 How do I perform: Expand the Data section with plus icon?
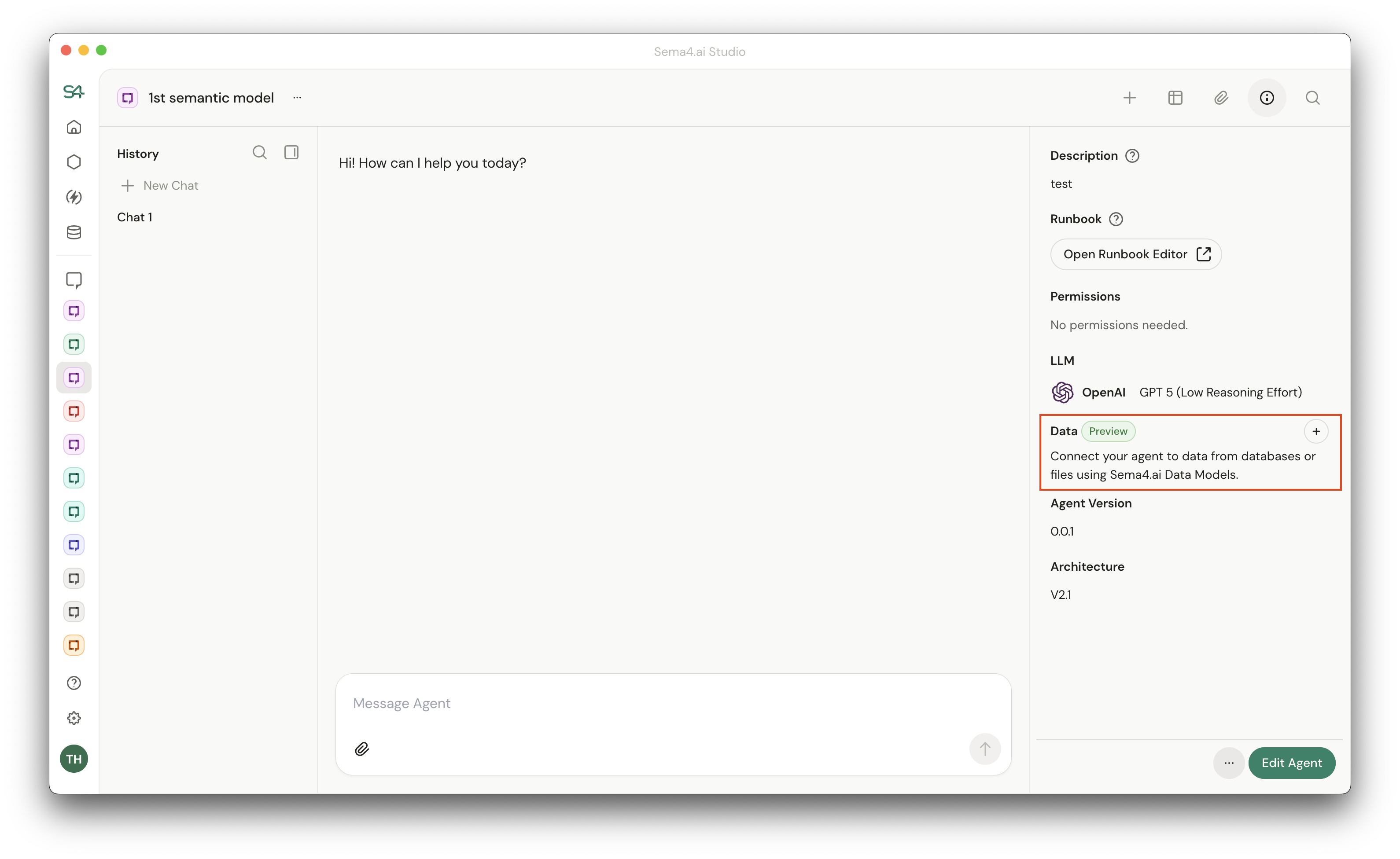(1316, 431)
